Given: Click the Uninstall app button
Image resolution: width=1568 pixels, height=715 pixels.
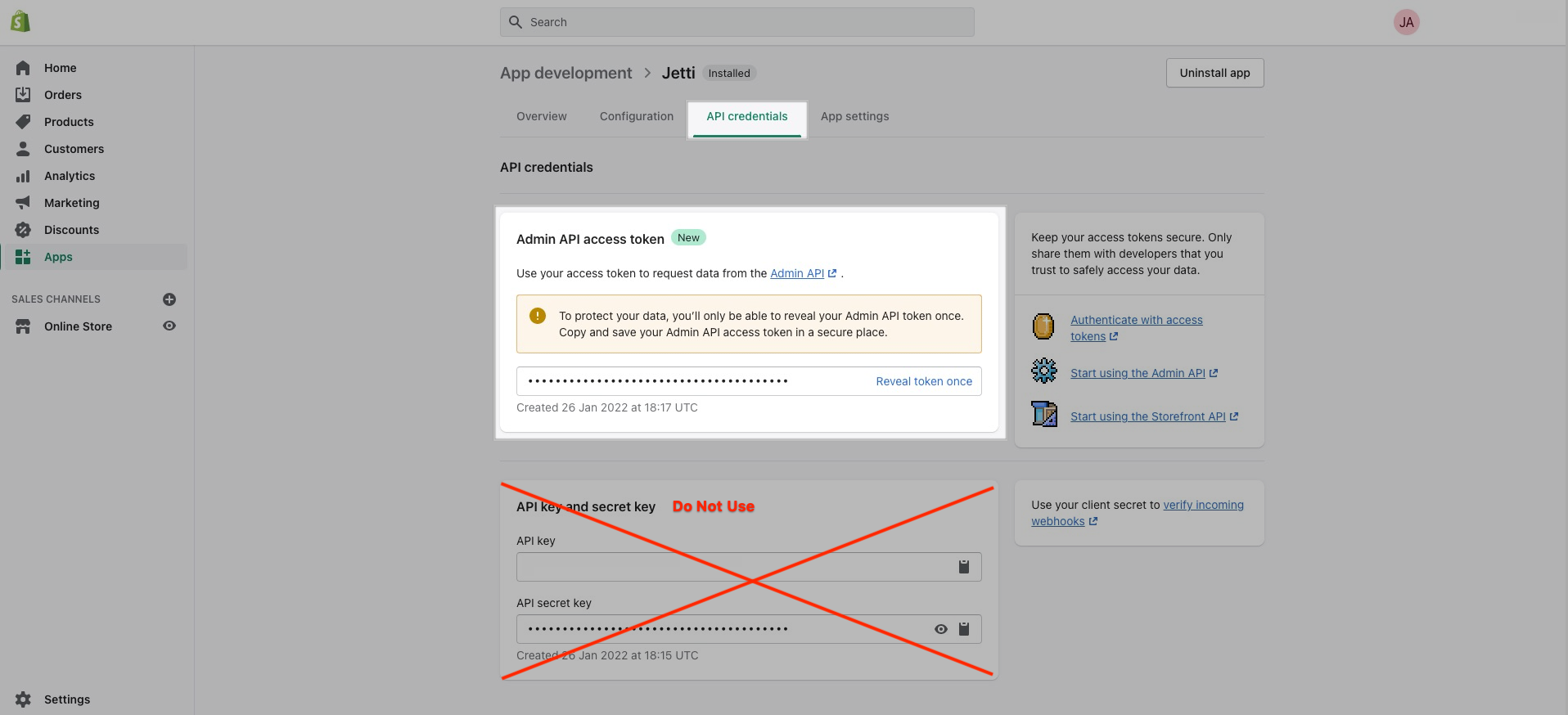Looking at the screenshot, I should click(x=1214, y=73).
